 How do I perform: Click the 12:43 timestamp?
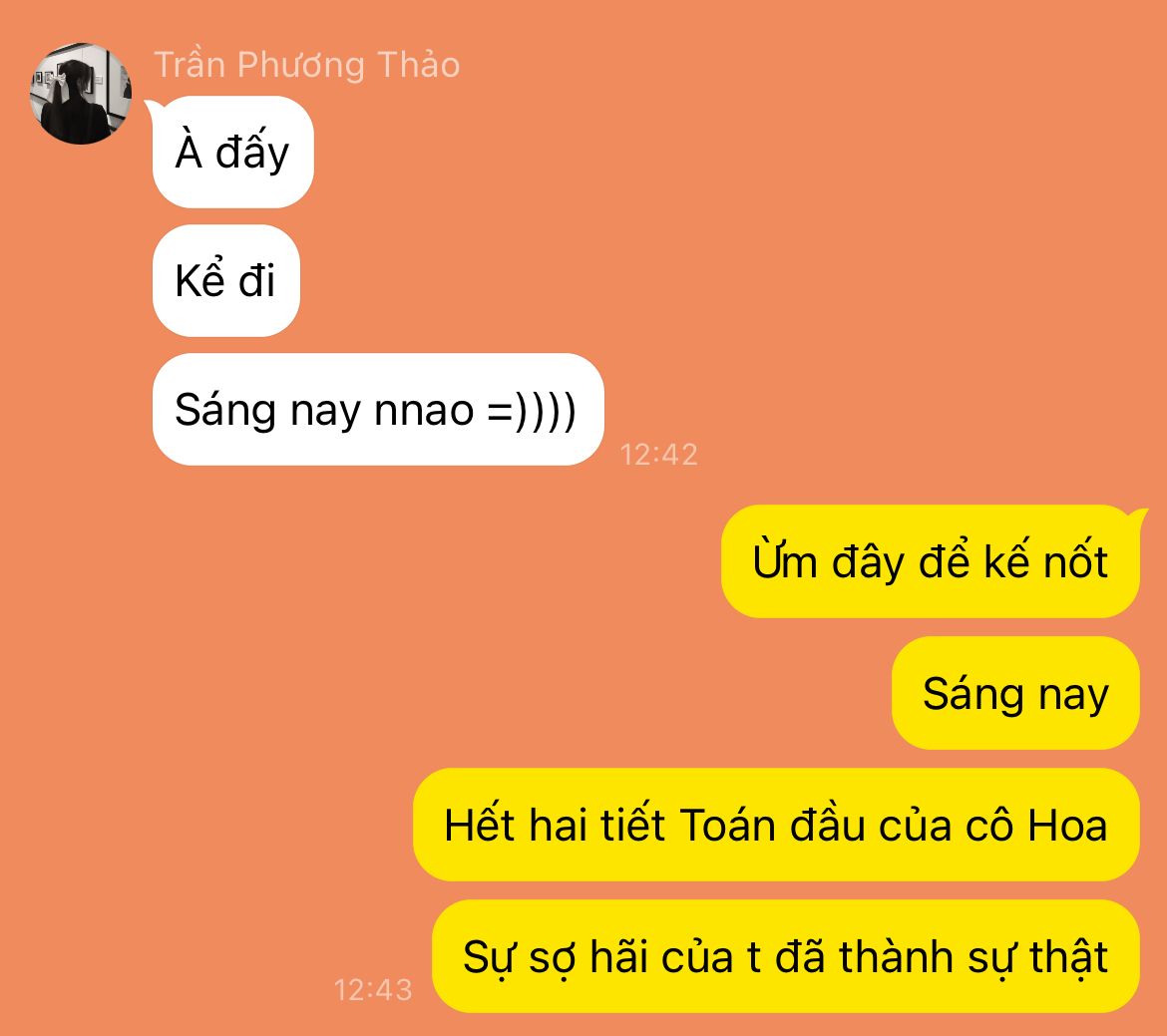[373, 990]
